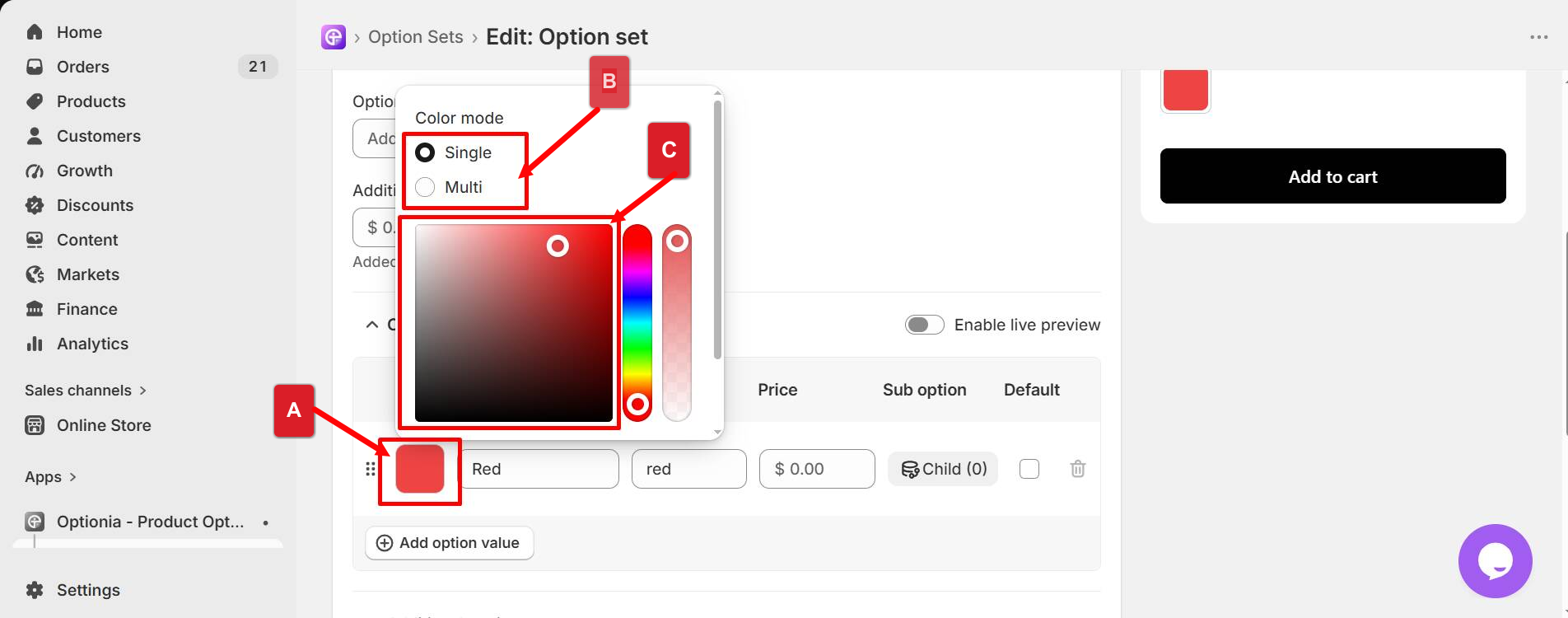
Task: Click Add option value button
Action: [x=450, y=543]
